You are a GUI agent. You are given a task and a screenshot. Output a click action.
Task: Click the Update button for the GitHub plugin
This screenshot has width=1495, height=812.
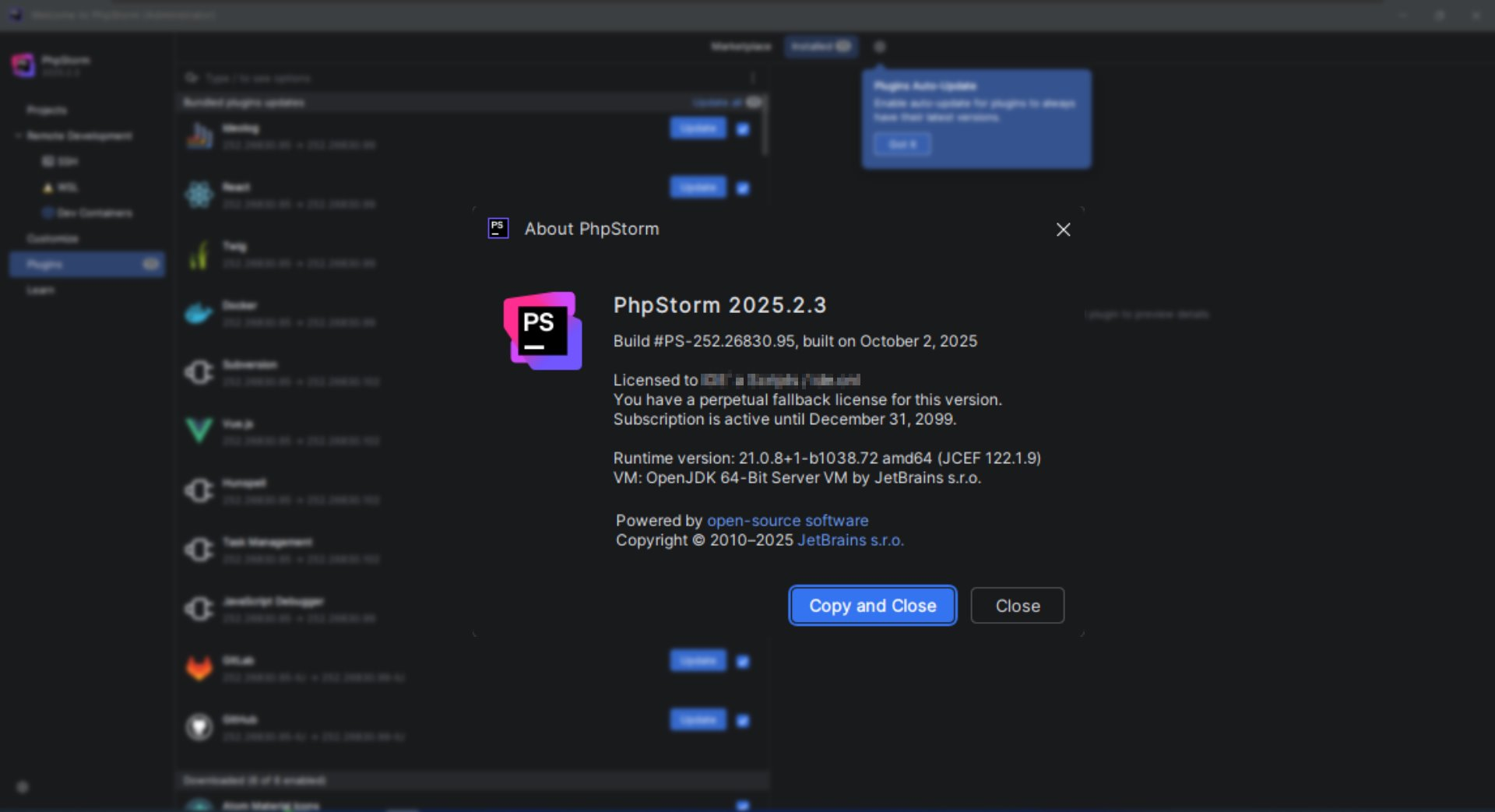(x=698, y=720)
